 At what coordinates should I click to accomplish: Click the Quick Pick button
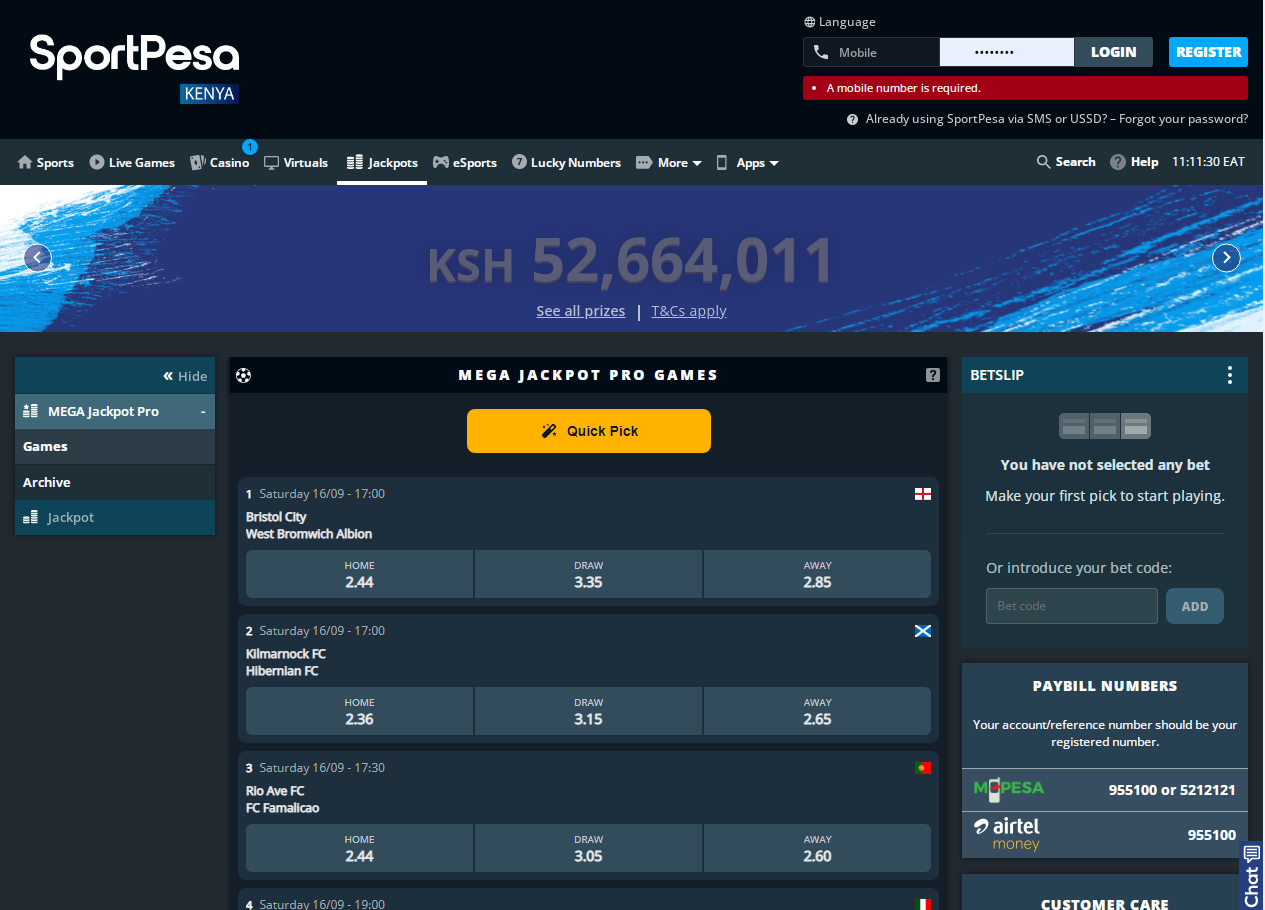pos(589,431)
